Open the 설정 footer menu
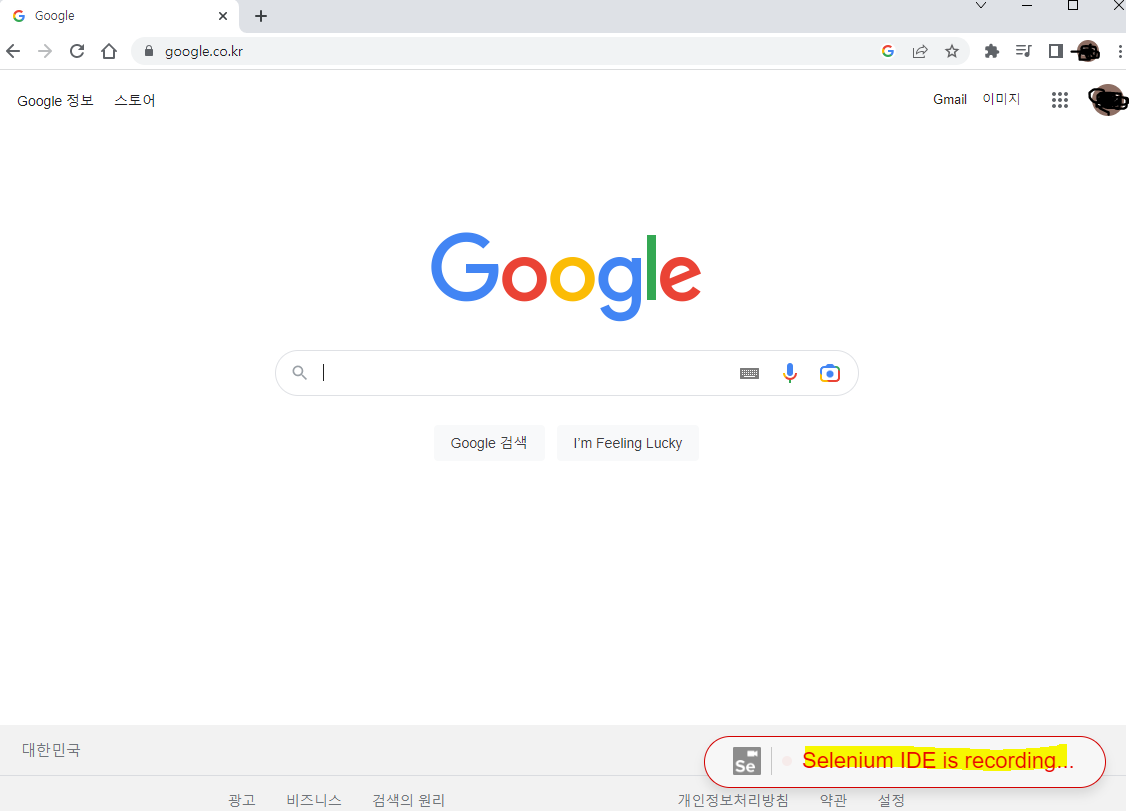This screenshot has width=1129, height=811. [x=892, y=800]
